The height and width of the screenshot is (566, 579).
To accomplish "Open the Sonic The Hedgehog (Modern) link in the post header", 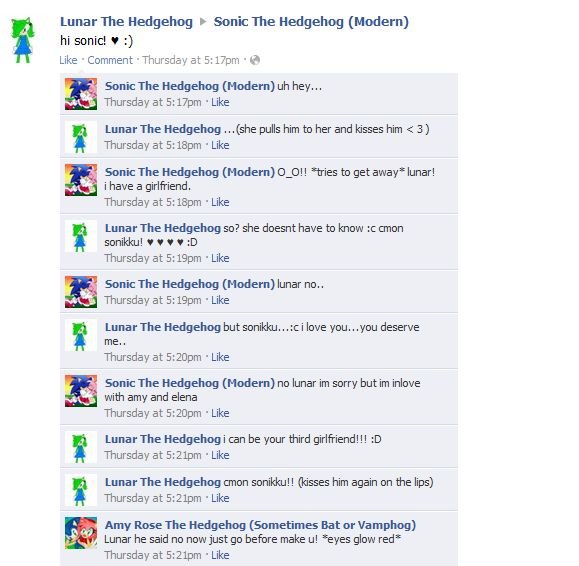I will pos(311,21).
